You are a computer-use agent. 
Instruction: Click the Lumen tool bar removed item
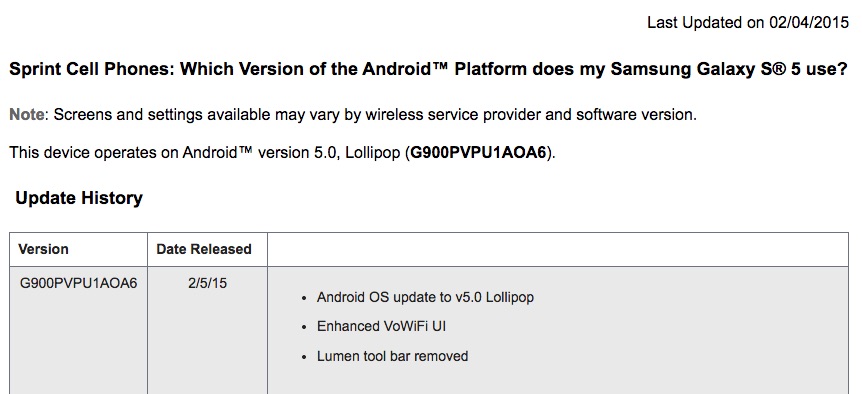pos(392,356)
